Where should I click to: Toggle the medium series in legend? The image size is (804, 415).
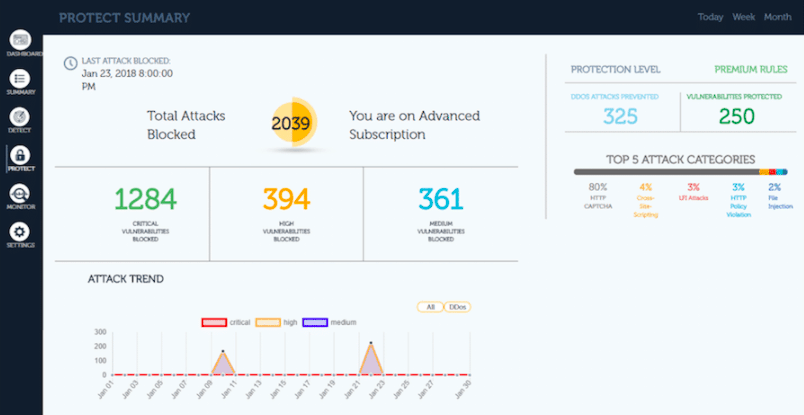(x=329, y=323)
